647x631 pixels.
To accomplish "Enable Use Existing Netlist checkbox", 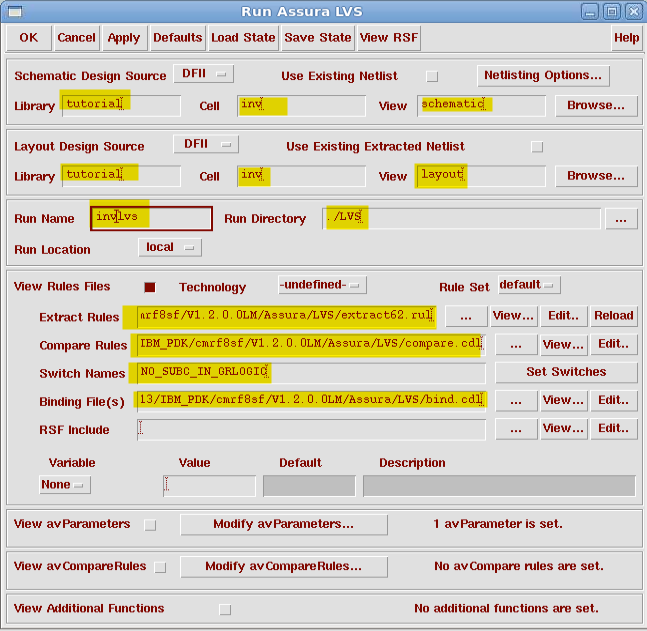I will (x=432, y=76).
